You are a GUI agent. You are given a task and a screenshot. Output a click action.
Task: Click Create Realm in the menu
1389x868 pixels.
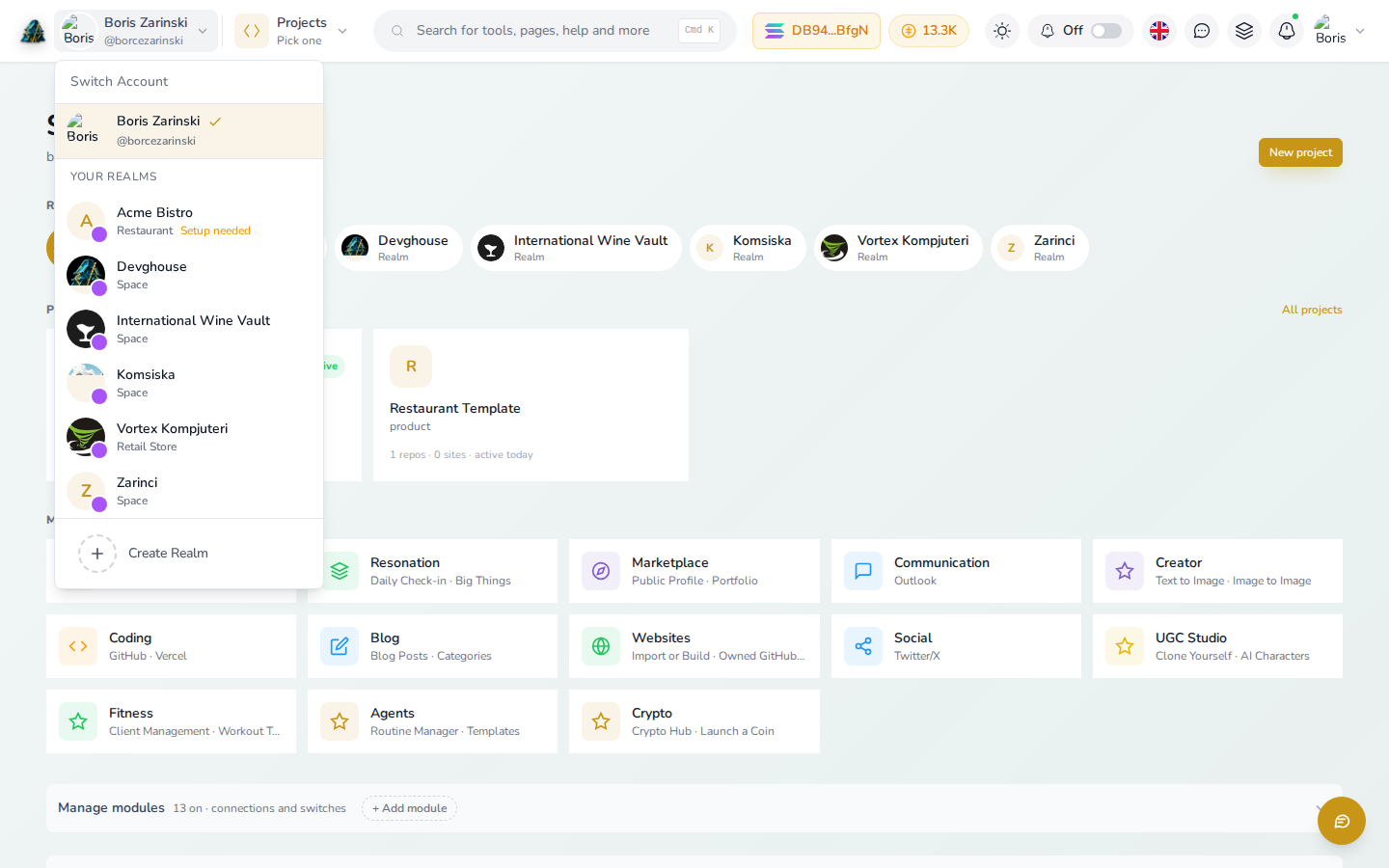click(189, 554)
